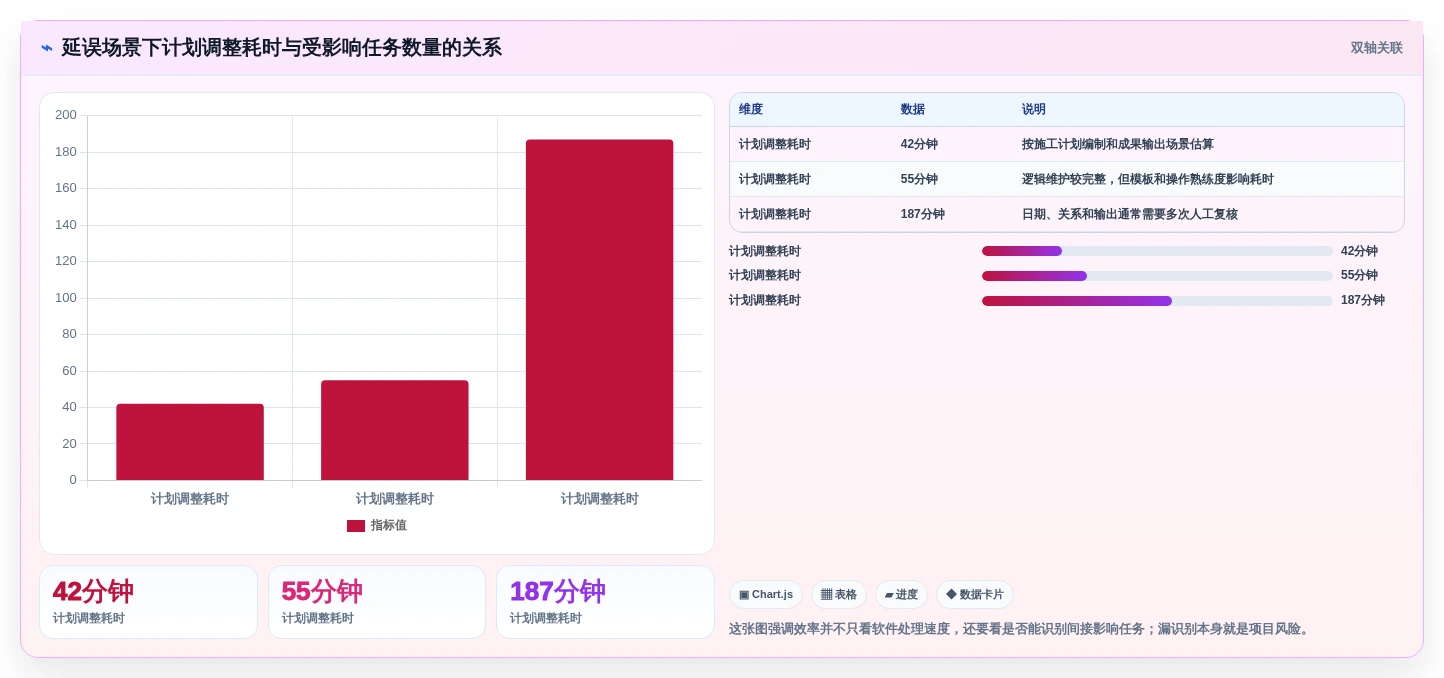Click the chart bar valued 42
Screen dimensions: 1444x678
coord(190,442)
